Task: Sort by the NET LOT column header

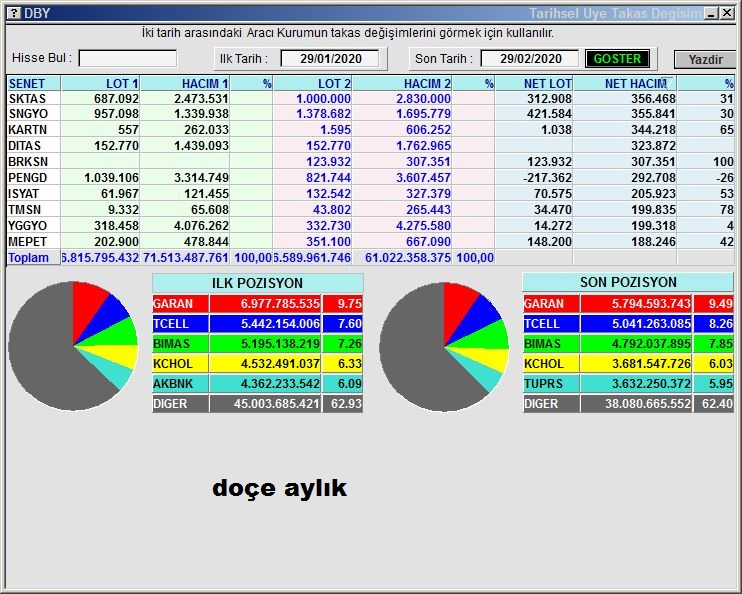Action: [534, 83]
